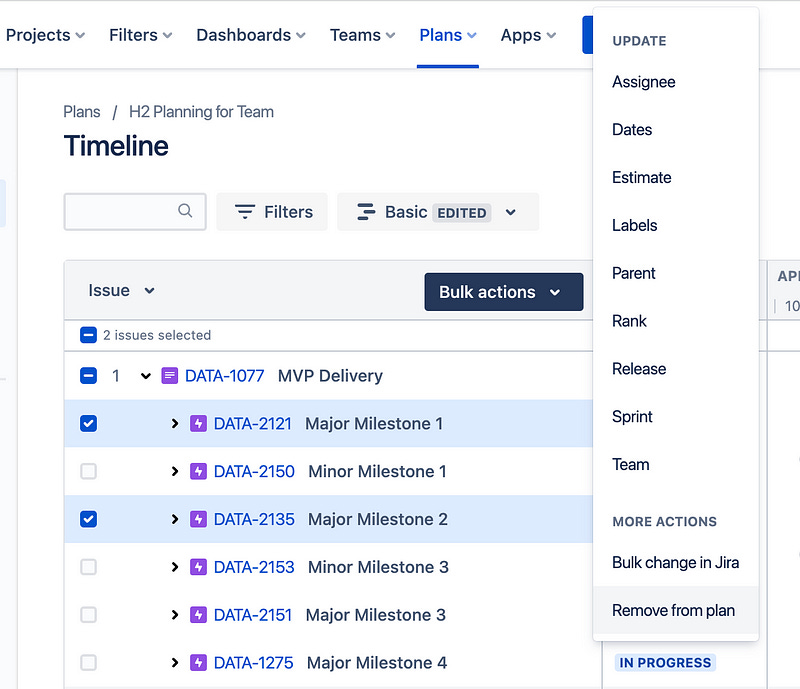Screen dimensions: 800x689
Task: Uncheck Major Milestone 1 checkbox
Action: tap(88, 424)
